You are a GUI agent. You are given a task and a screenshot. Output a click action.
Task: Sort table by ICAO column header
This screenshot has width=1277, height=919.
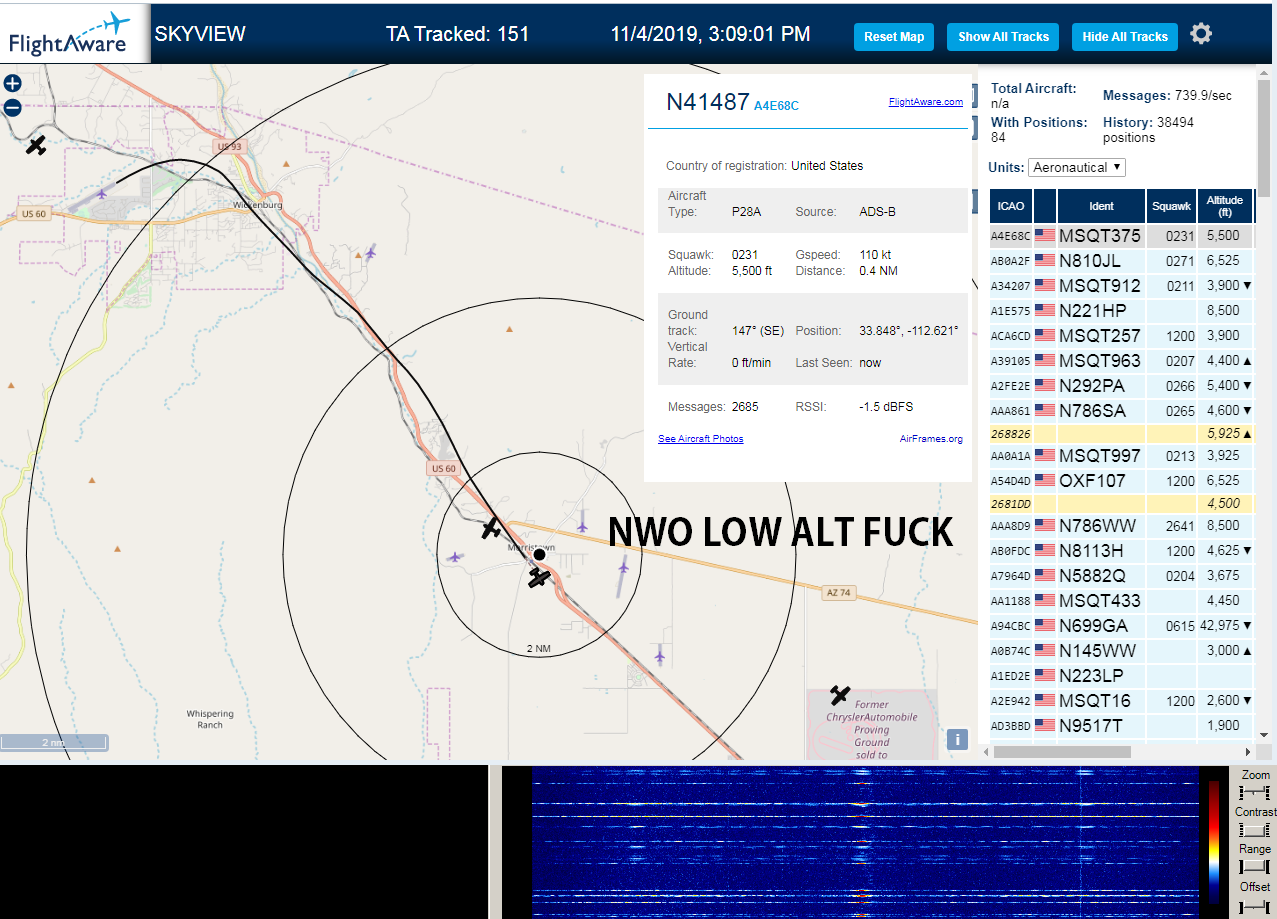click(x=1011, y=206)
